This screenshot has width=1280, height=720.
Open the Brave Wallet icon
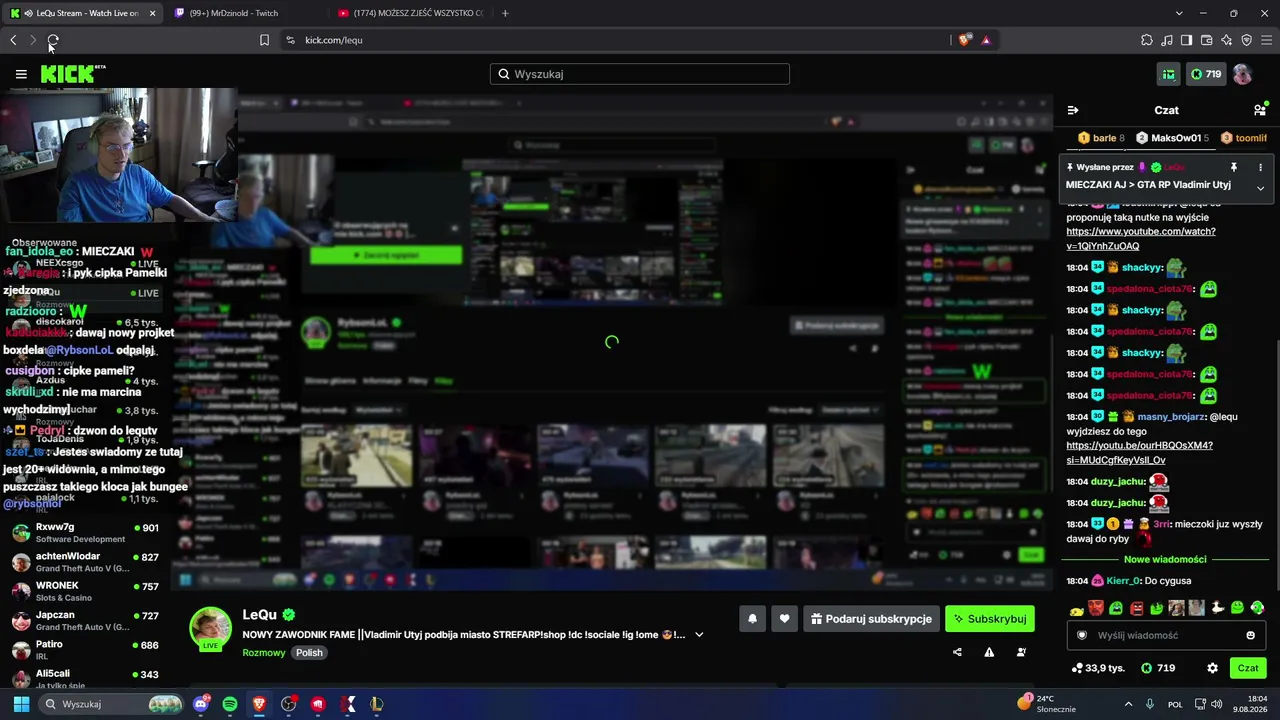[x=1206, y=40]
